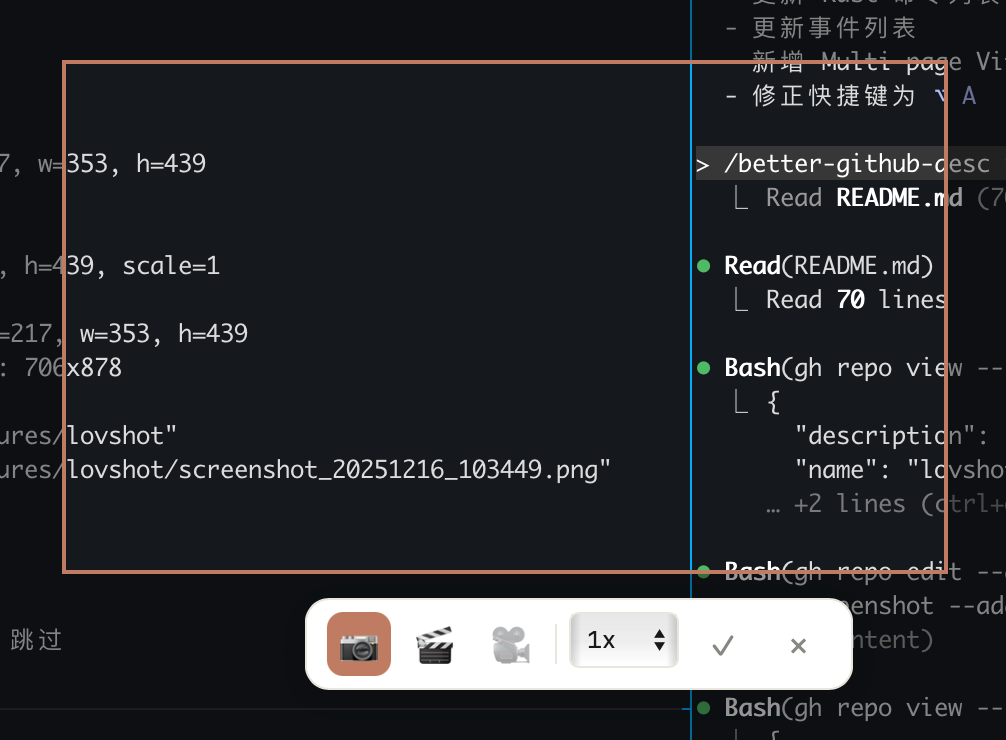Select the clapperboard GIF recording mode
This screenshot has height=740, width=1006.
(x=435, y=644)
